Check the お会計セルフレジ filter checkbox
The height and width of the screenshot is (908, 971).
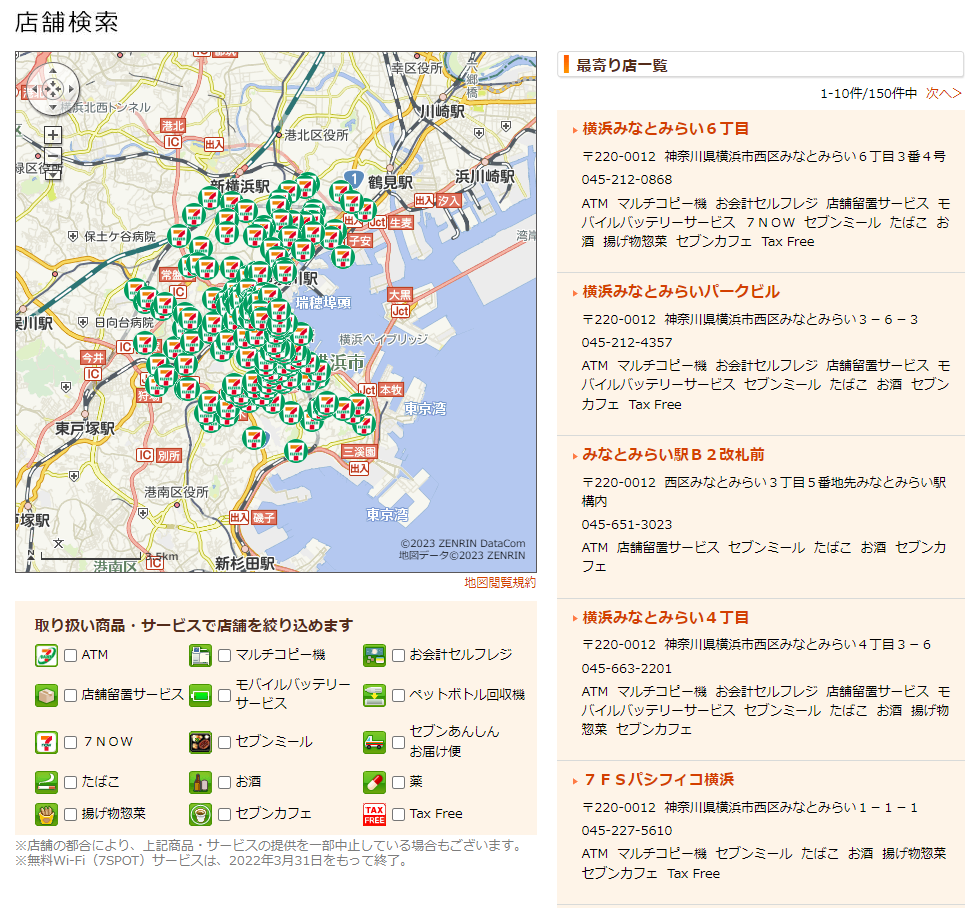click(x=398, y=655)
